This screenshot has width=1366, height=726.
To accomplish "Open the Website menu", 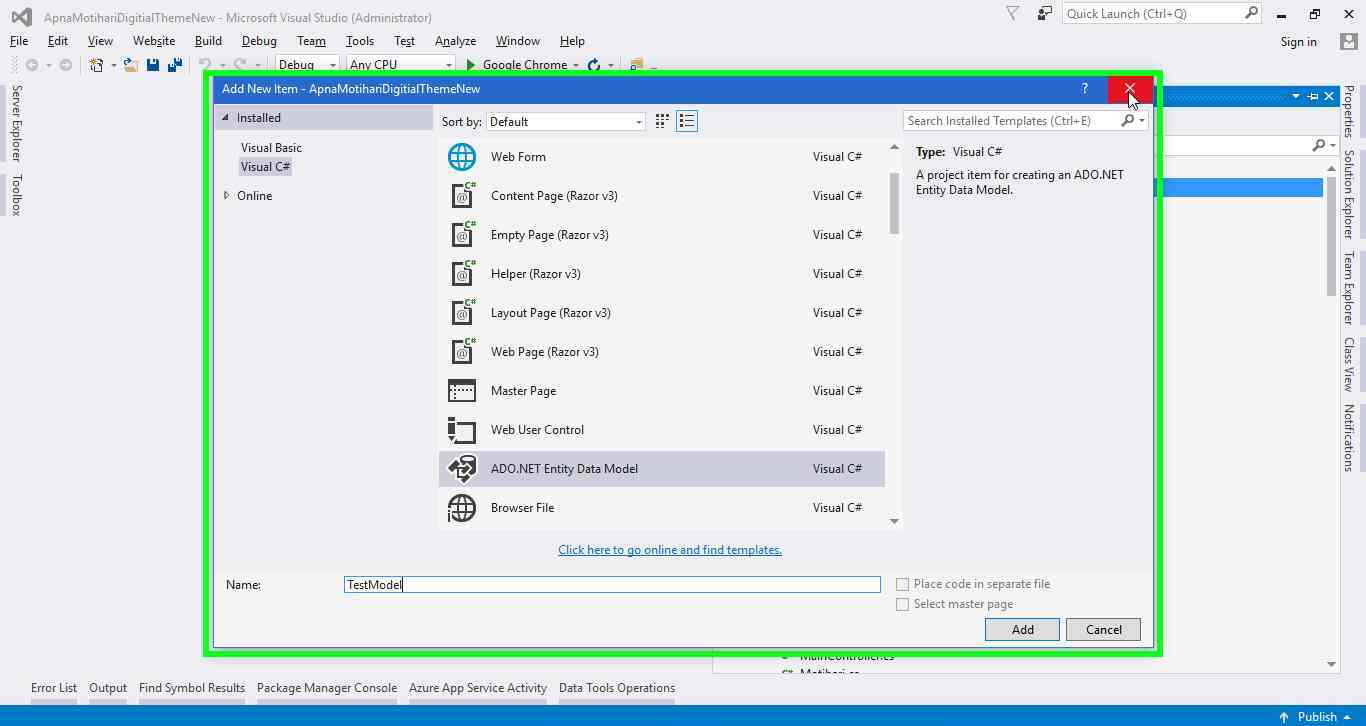I will [x=154, y=41].
